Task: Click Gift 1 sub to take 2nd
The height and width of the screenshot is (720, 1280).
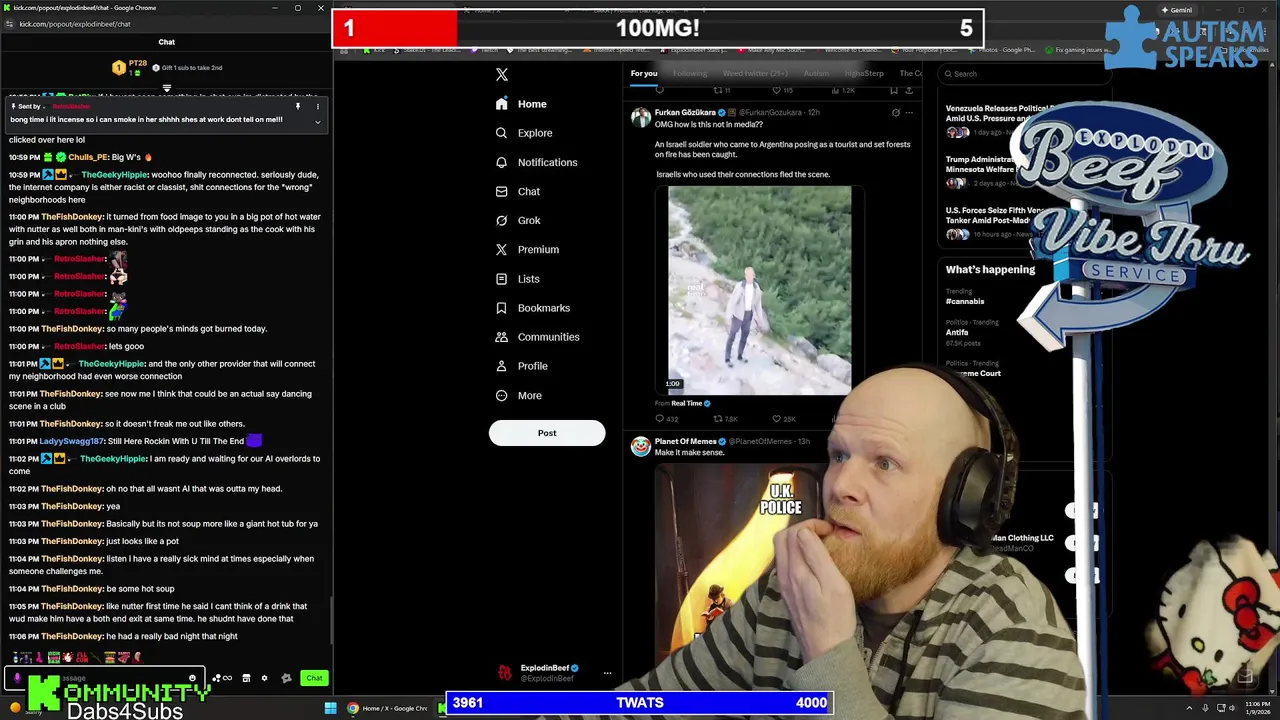Action: [187, 68]
